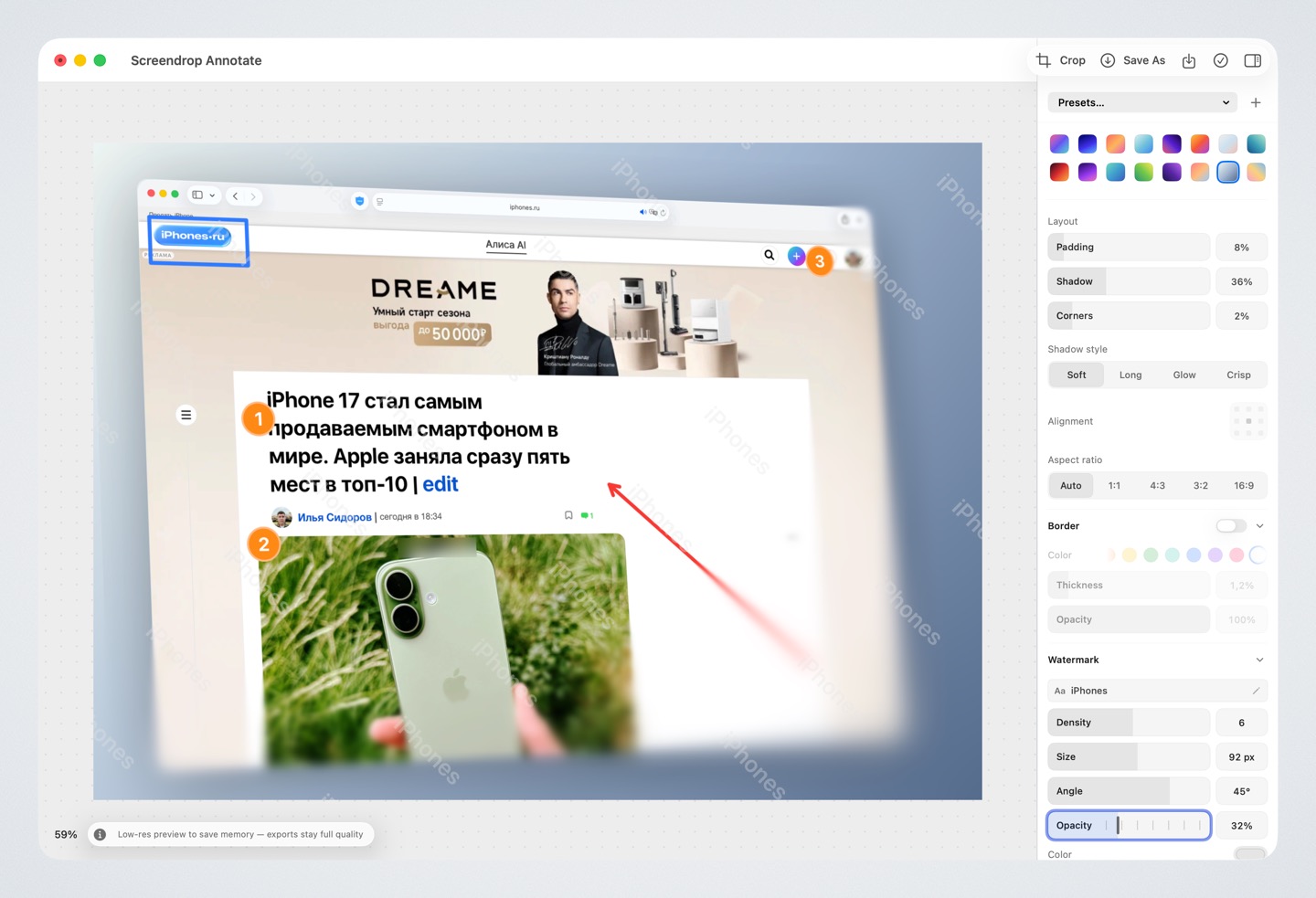Set shadow style to Soft
The height and width of the screenshot is (898, 1316).
coord(1077,375)
